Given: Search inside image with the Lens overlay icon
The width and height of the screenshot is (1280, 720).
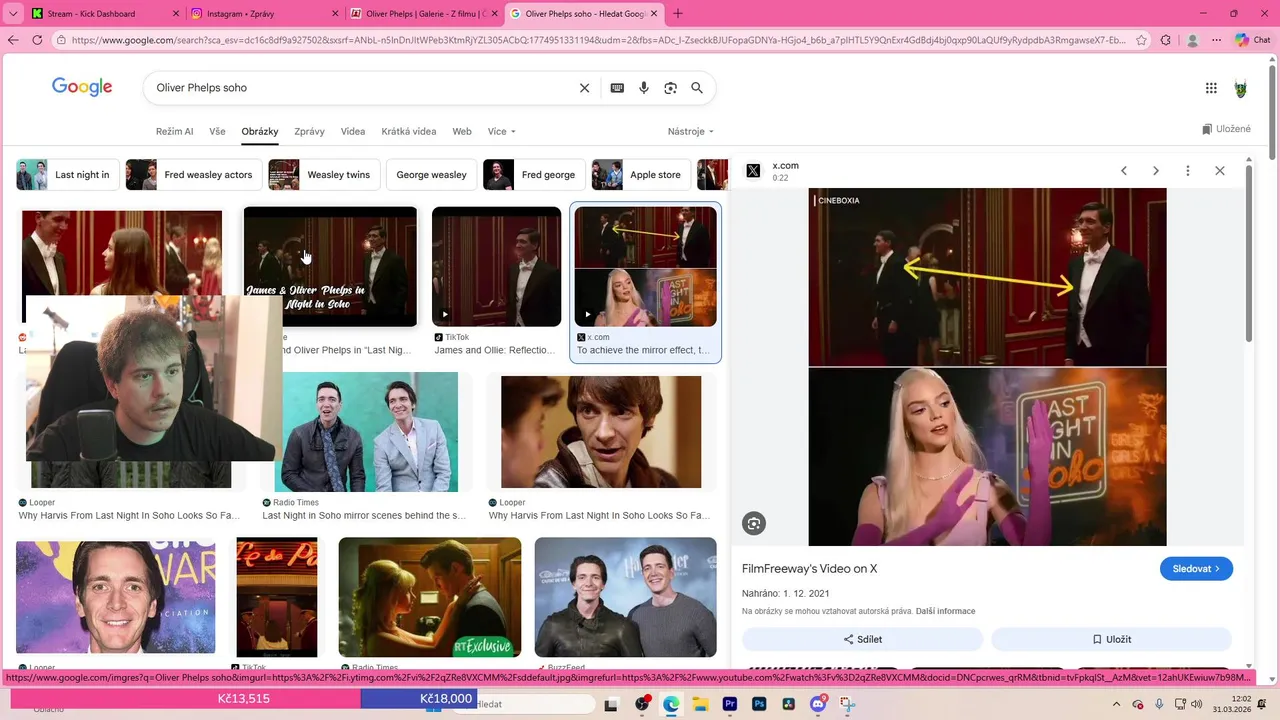Looking at the screenshot, I should [x=754, y=523].
